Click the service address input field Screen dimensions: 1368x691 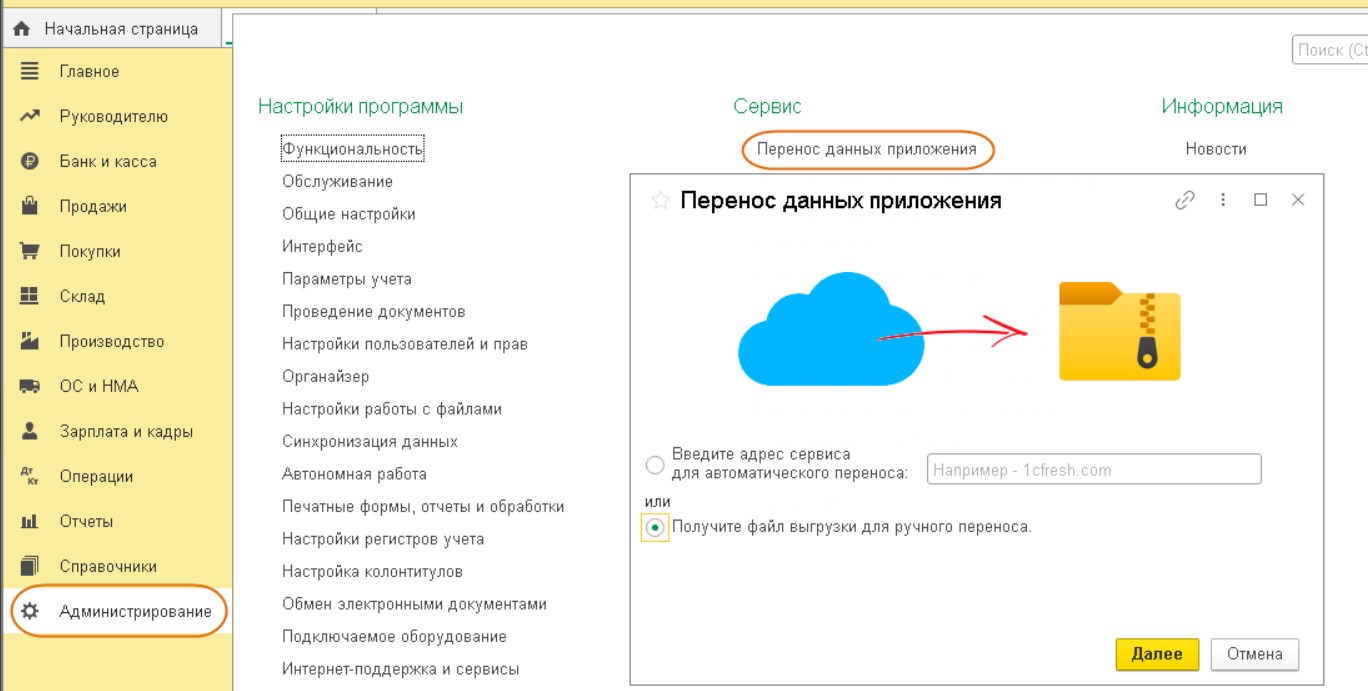point(1094,470)
